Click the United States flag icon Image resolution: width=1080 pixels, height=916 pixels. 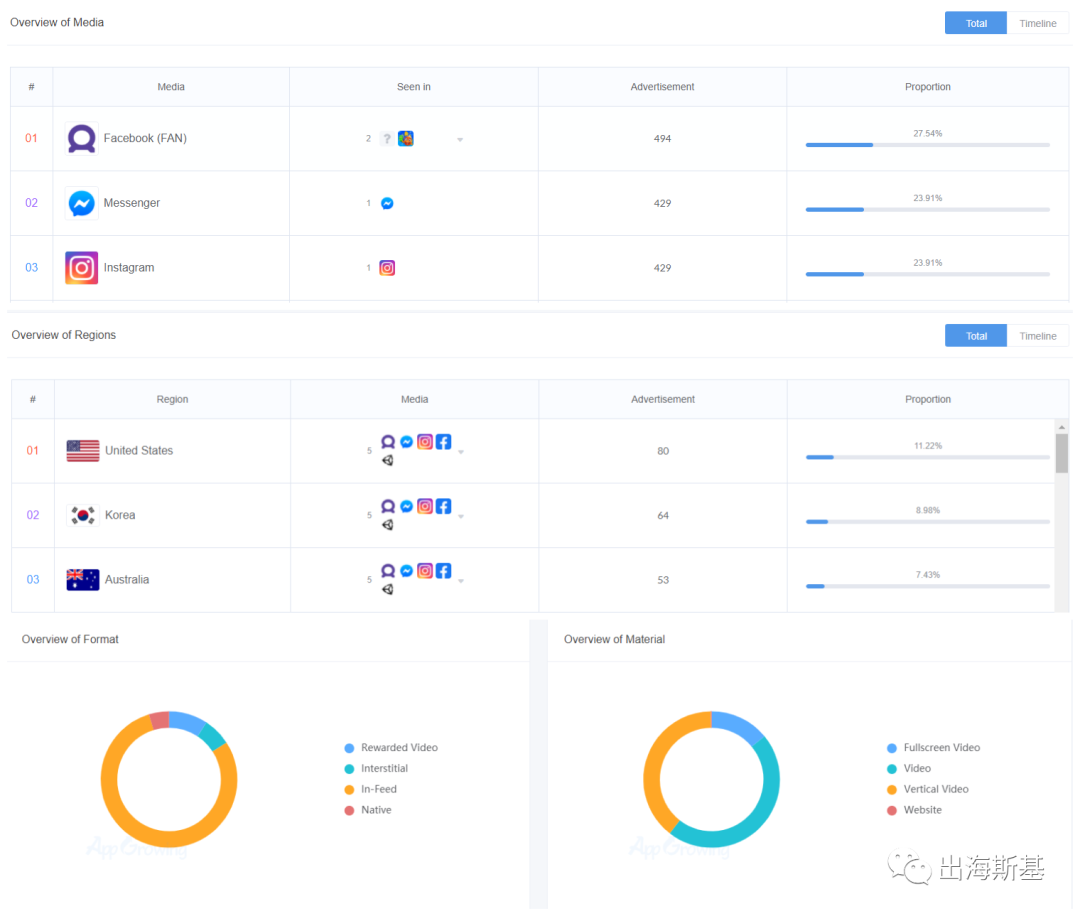click(83, 451)
